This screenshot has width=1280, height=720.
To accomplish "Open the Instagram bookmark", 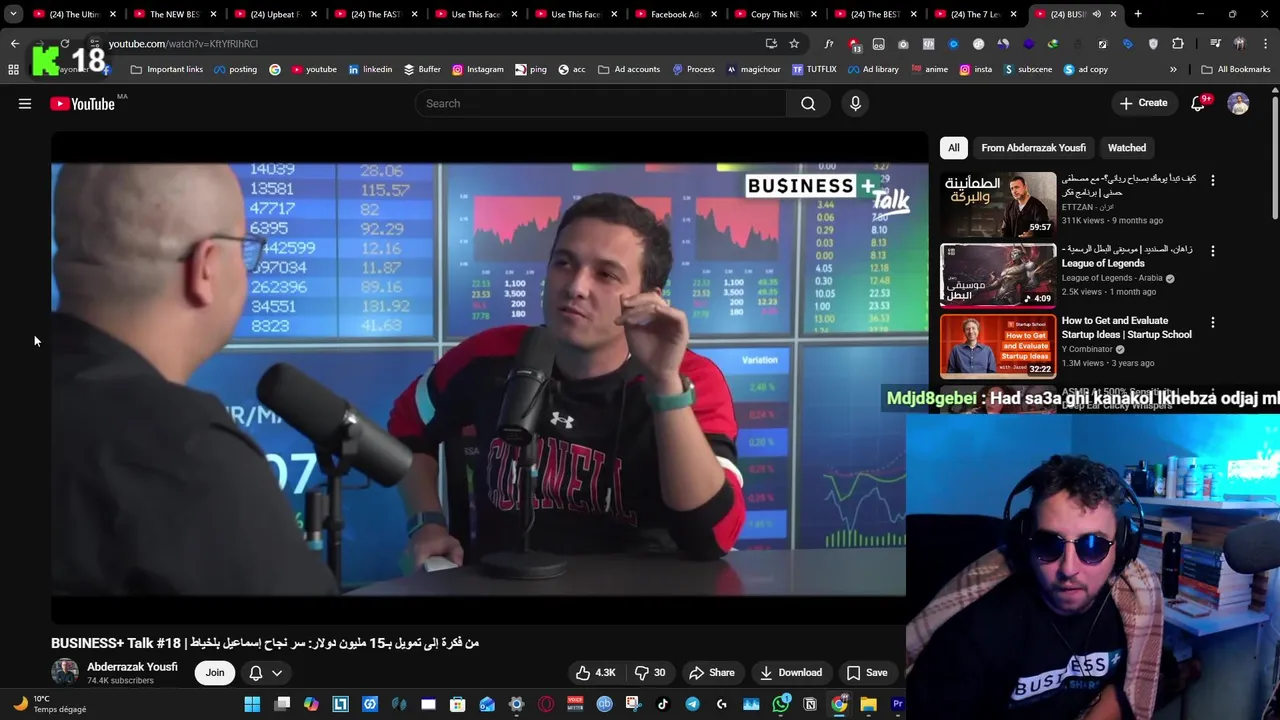I will [478, 69].
